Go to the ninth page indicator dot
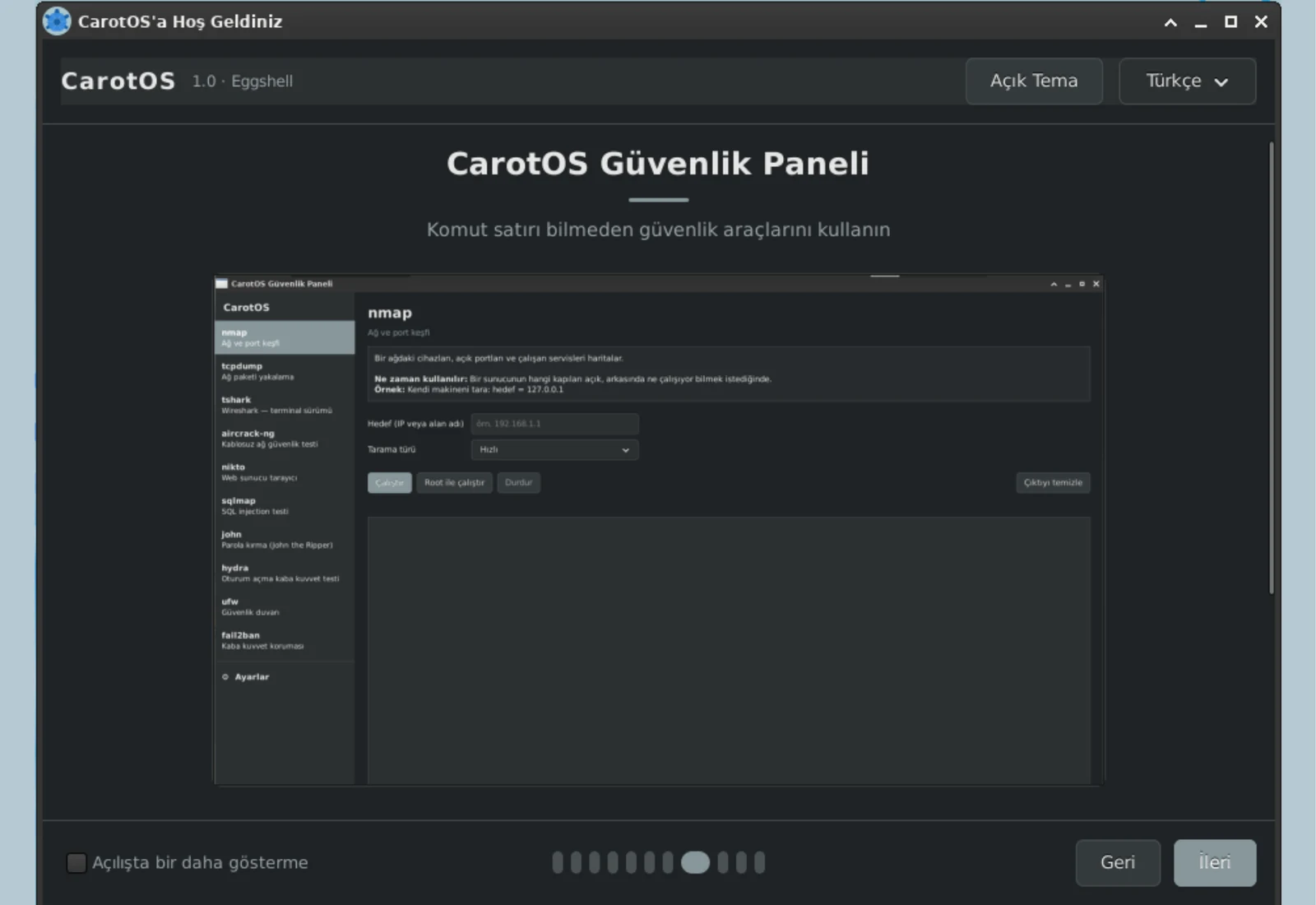1316x905 pixels. pyautogui.click(x=723, y=862)
